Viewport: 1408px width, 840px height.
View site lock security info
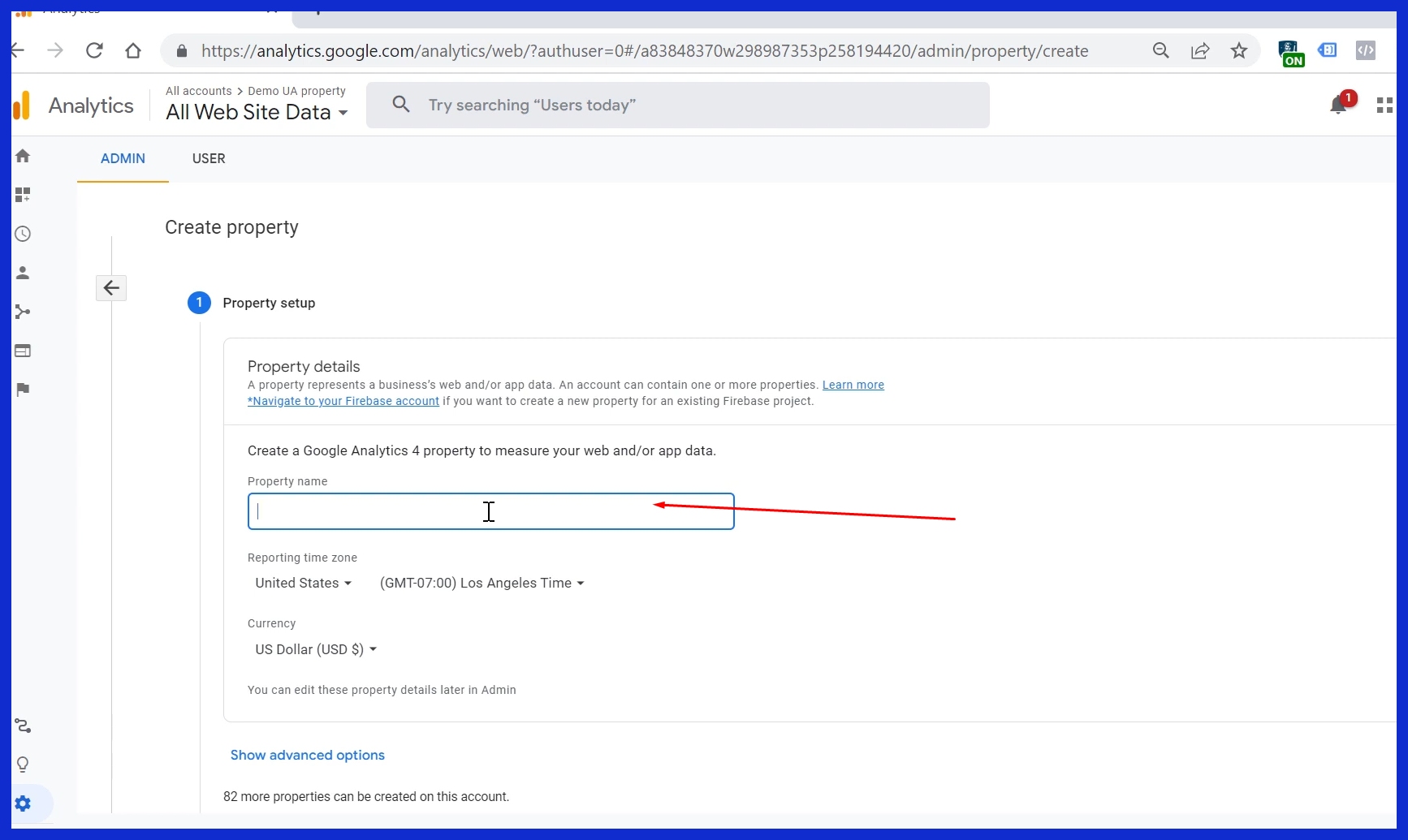pyautogui.click(x=182, y=50)
